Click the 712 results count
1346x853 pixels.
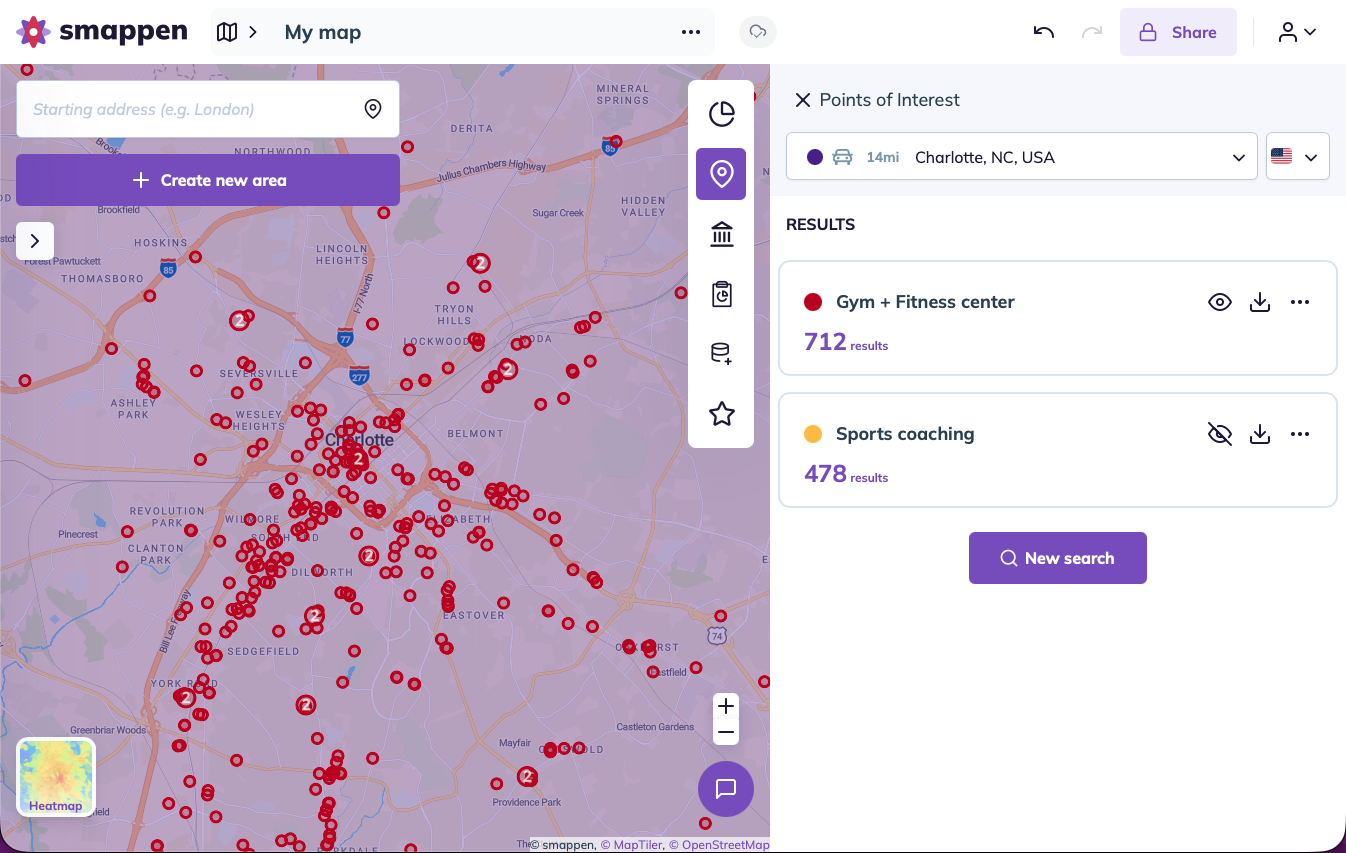[846, 342]
